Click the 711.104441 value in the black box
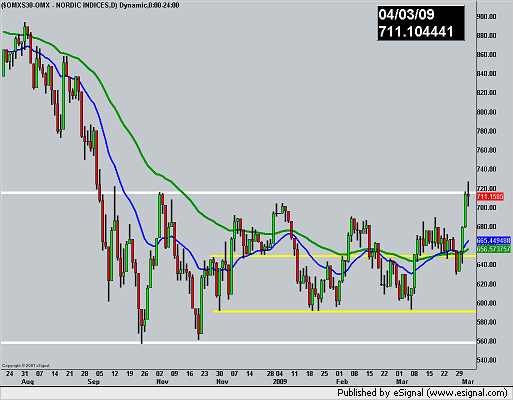Screen dimensions: 513x400 pos(416,32)
